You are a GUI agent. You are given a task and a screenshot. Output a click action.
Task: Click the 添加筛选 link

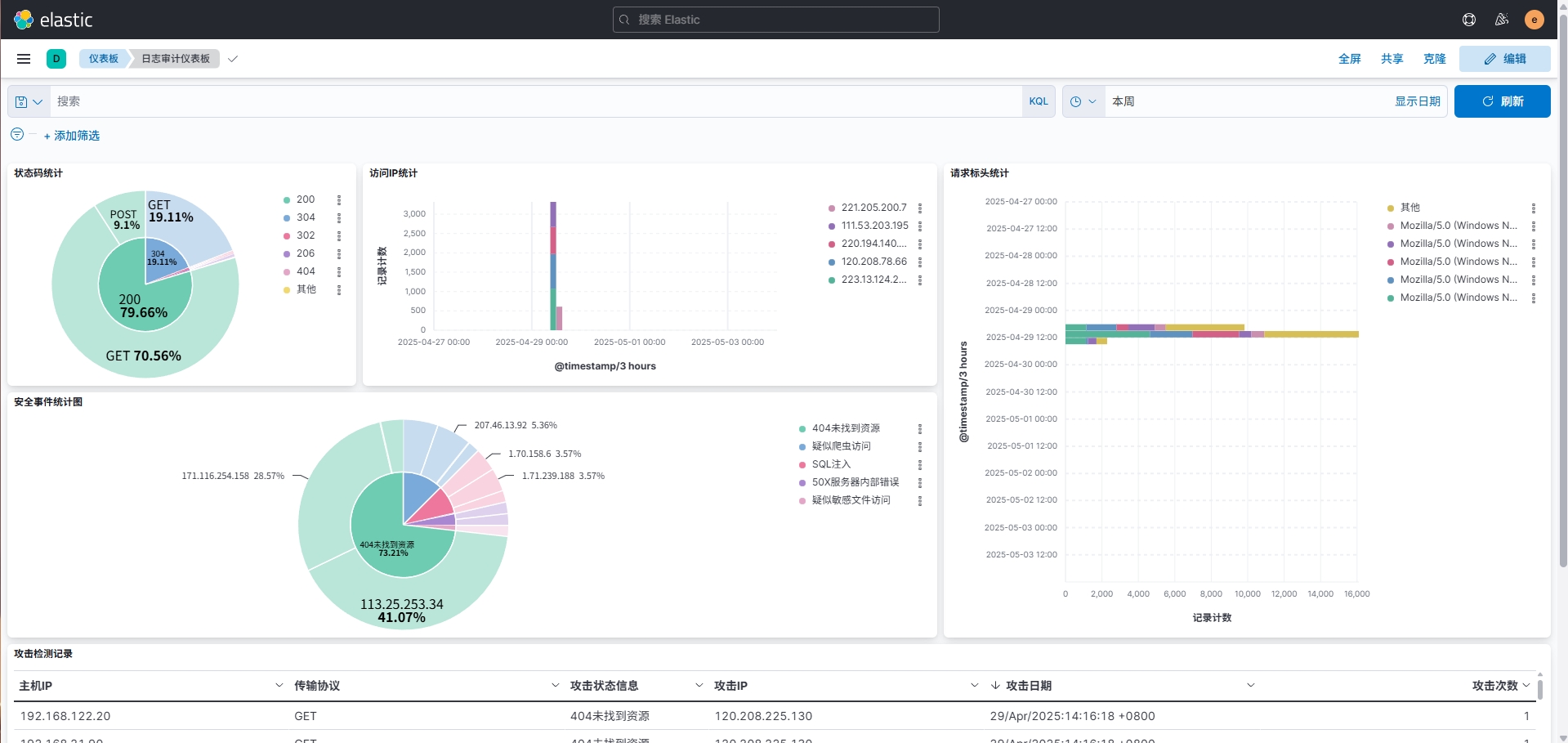tap(72, 136)
